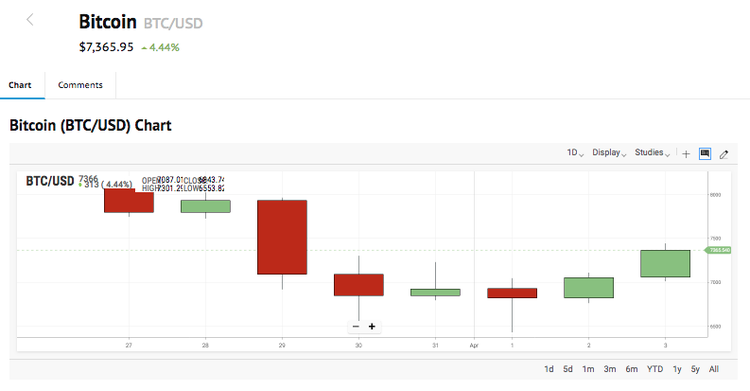Click the green candlestick on April 2
This screenshot has width=750, height=391.
(x=589, y=288)
